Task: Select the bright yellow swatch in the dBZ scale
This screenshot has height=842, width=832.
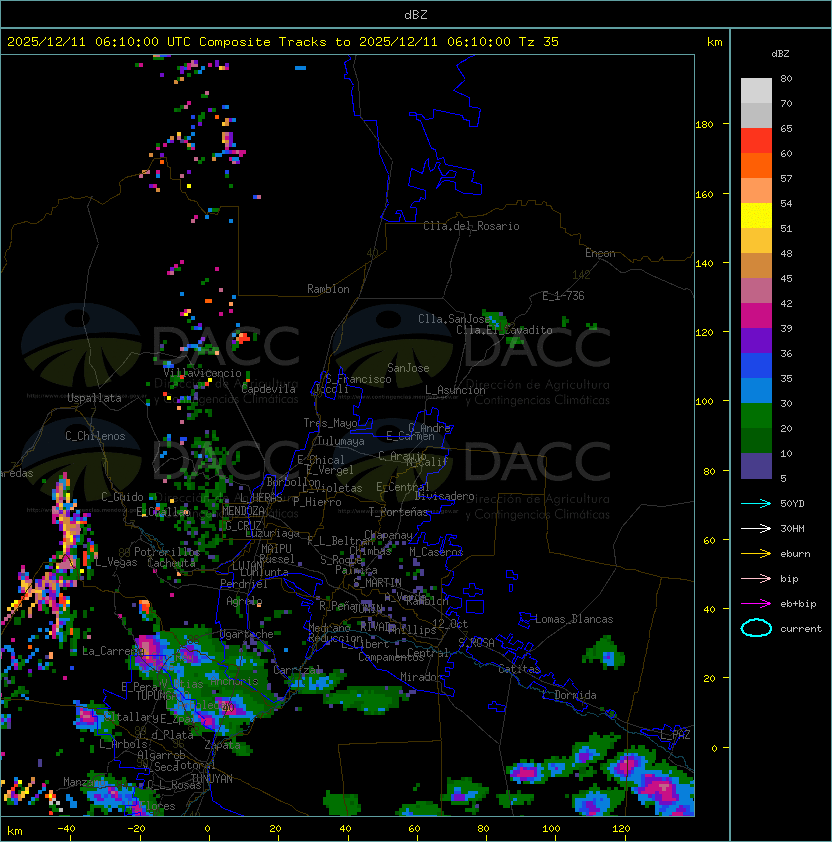Action: pyautogui.click(x=756, y=216)
